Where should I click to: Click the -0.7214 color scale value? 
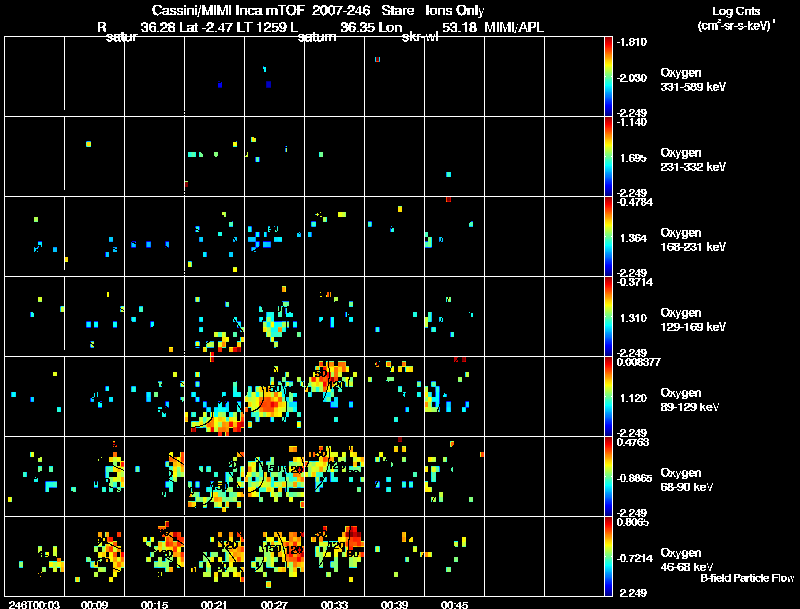pos(635,558)
